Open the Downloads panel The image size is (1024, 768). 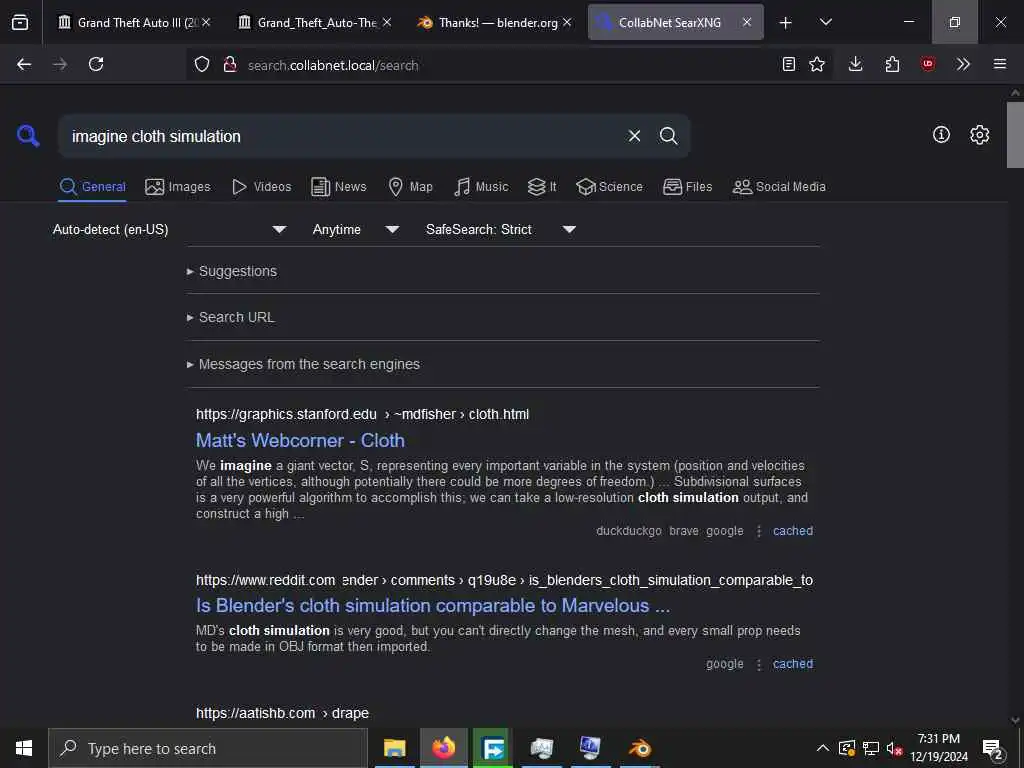point(856,64)
